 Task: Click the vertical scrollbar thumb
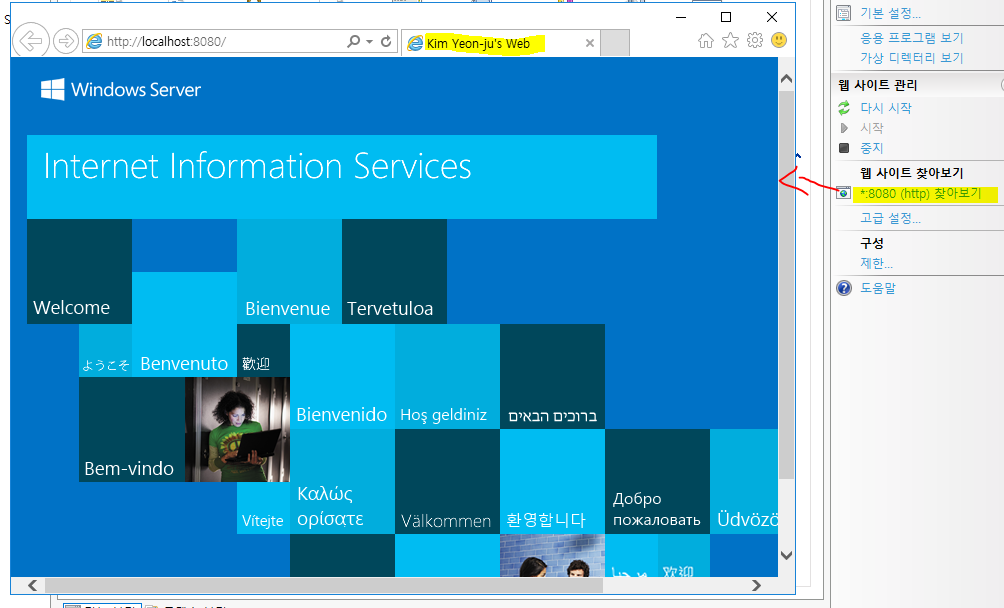tap(786, 285)
